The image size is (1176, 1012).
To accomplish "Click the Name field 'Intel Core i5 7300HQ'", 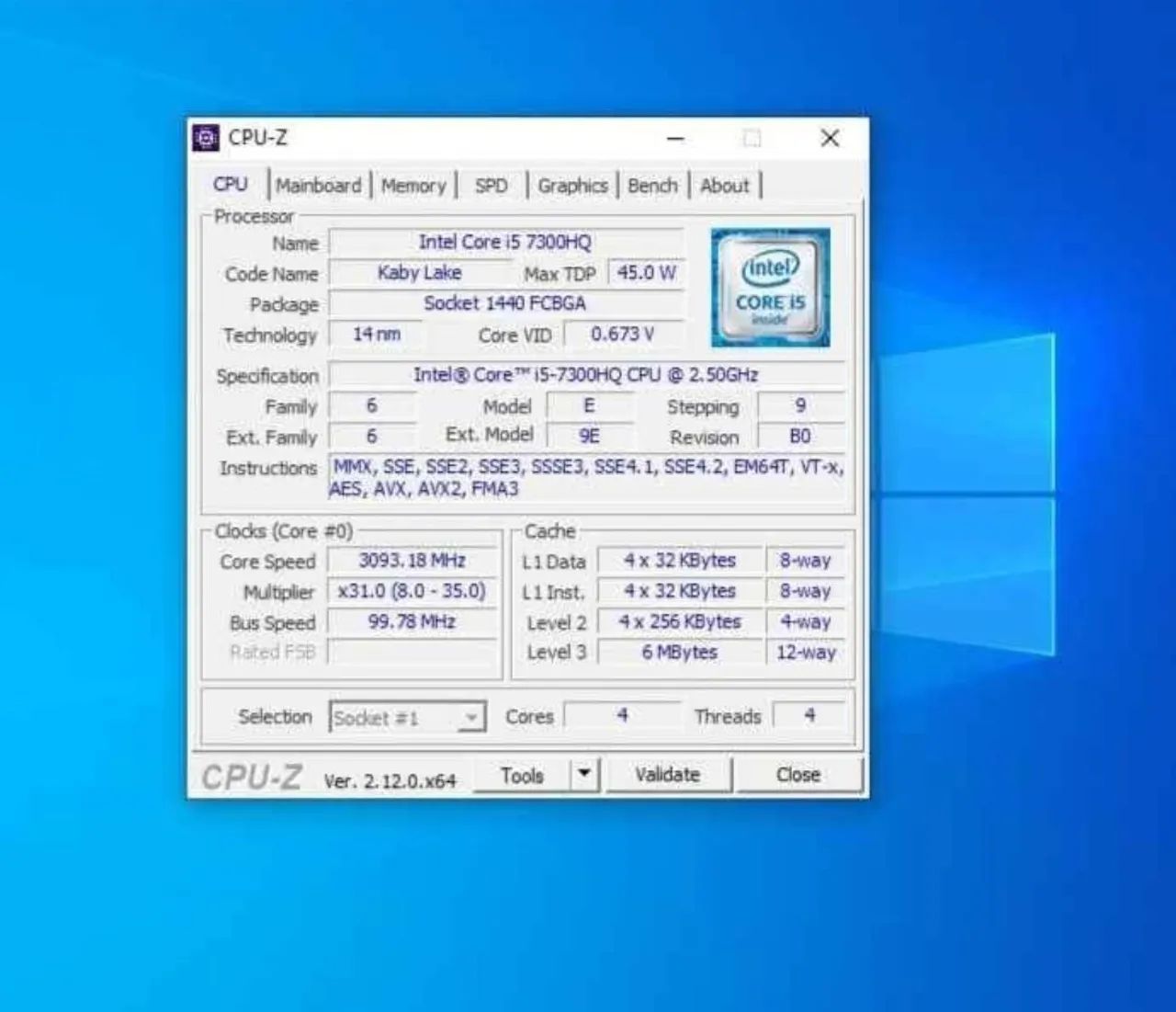I will (x=506, y=243).
